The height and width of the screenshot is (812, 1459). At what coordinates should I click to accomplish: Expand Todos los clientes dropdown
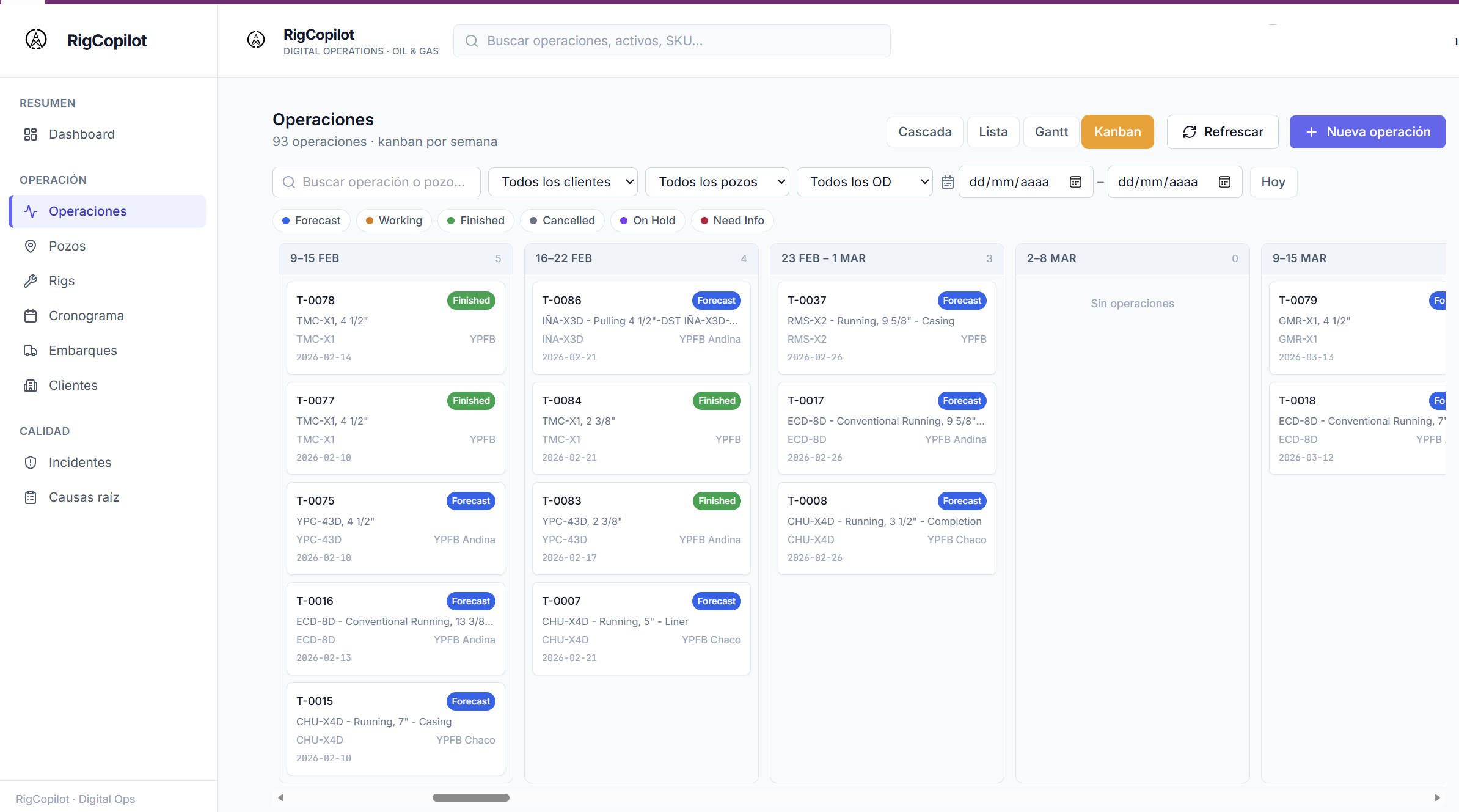563,182
